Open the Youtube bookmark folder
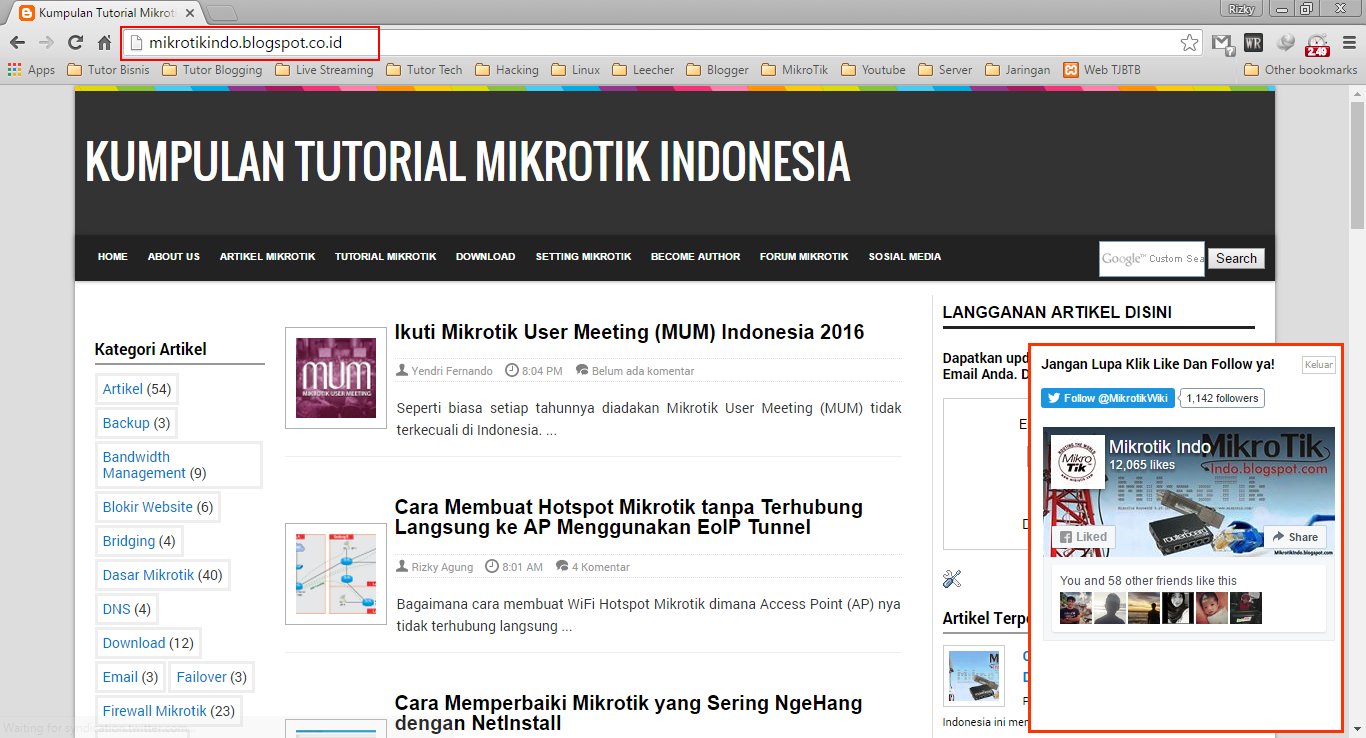This screenshot has width=1366, height=738. click(x=873, y=70)
